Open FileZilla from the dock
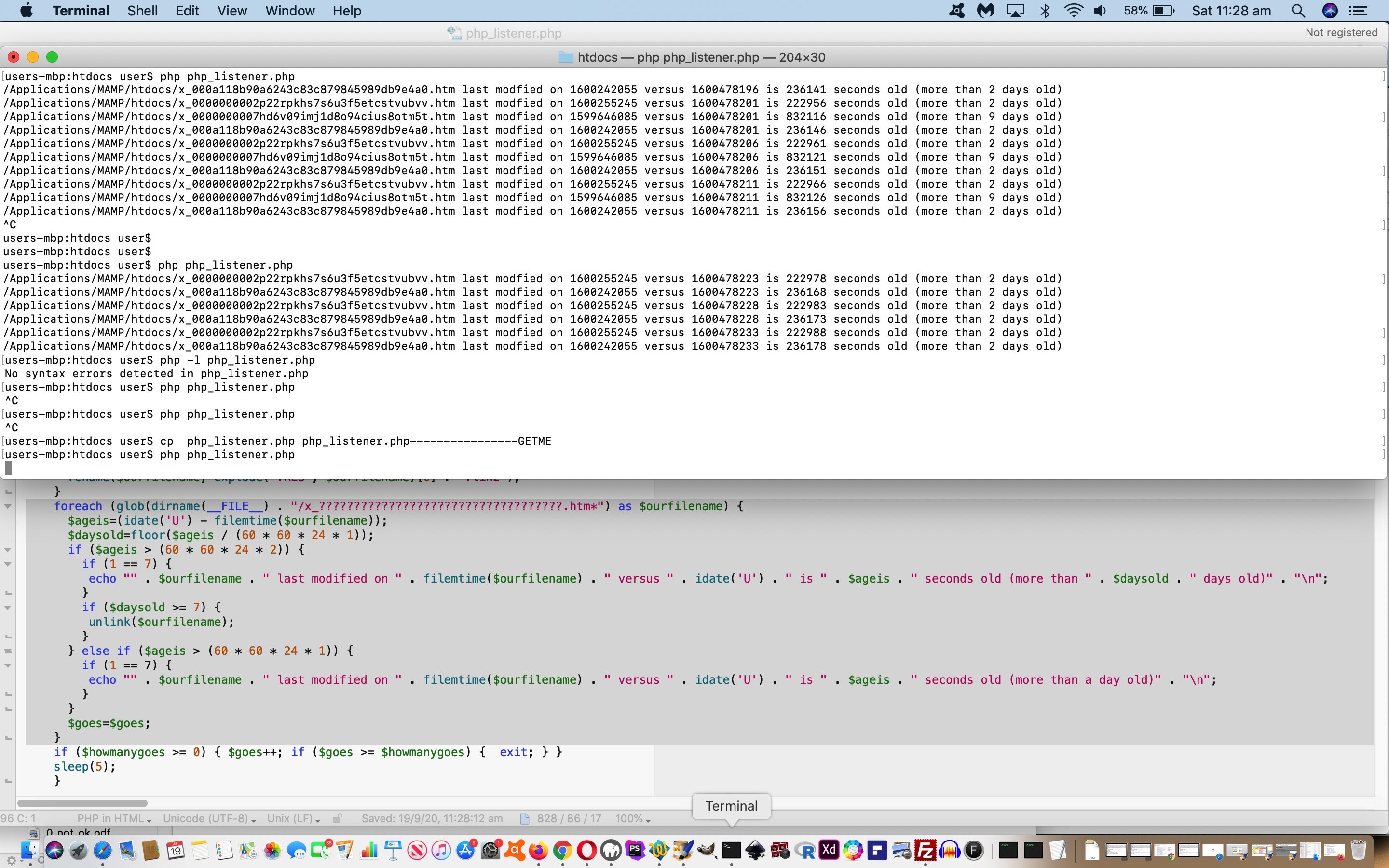The image size is (1389, 868). pyautogui.click(x=925, y=850)
